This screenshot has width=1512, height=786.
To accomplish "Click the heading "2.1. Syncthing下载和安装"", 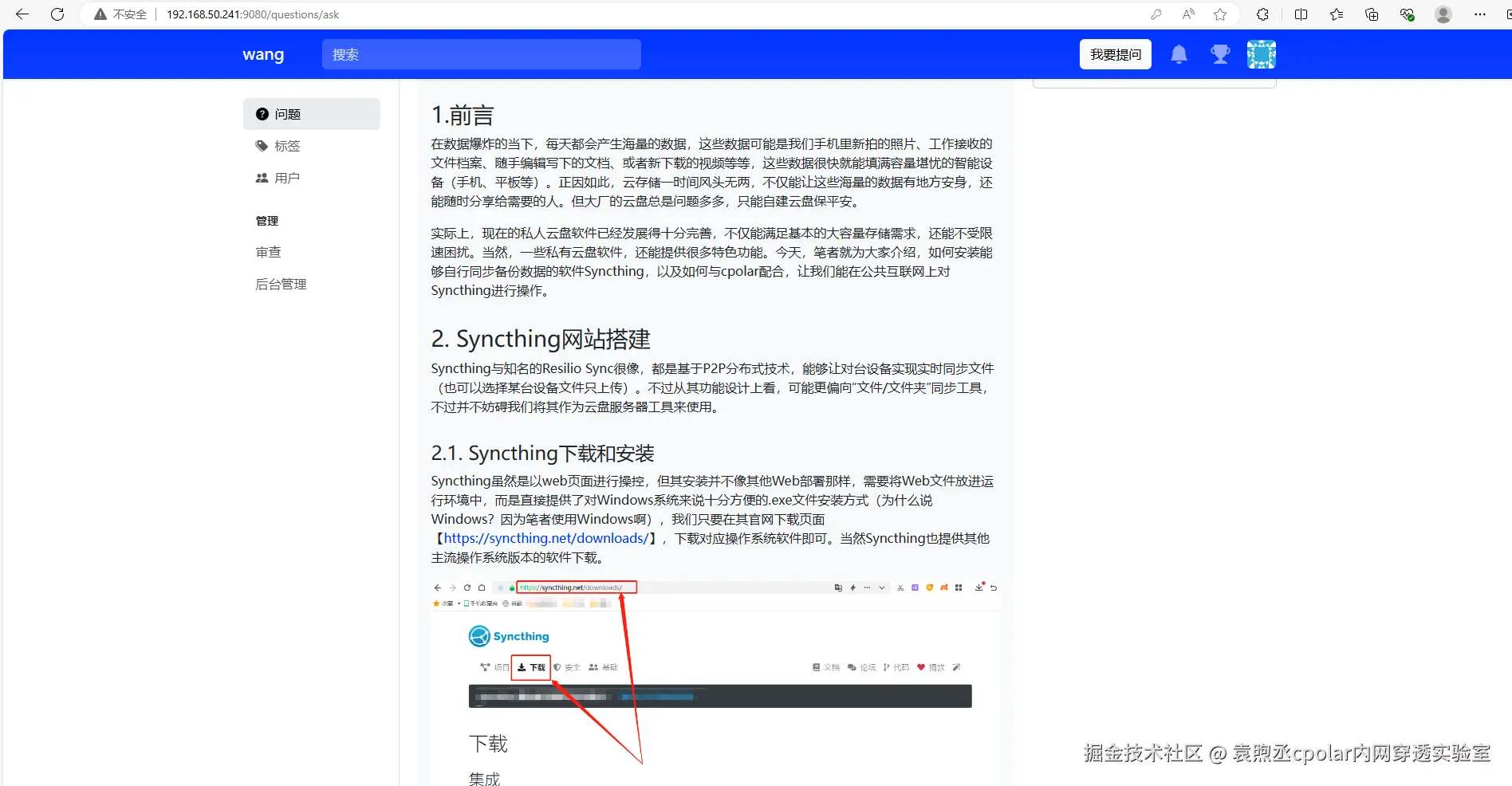I will click(x=542, y=453).
